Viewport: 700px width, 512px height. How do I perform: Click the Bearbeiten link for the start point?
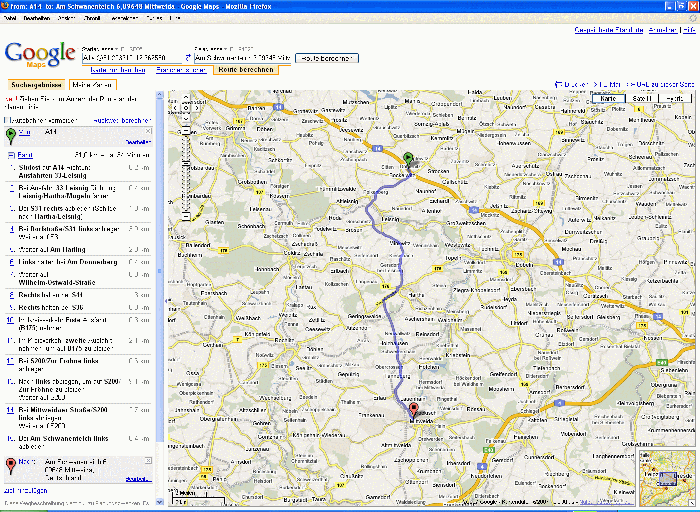(138, 142)
